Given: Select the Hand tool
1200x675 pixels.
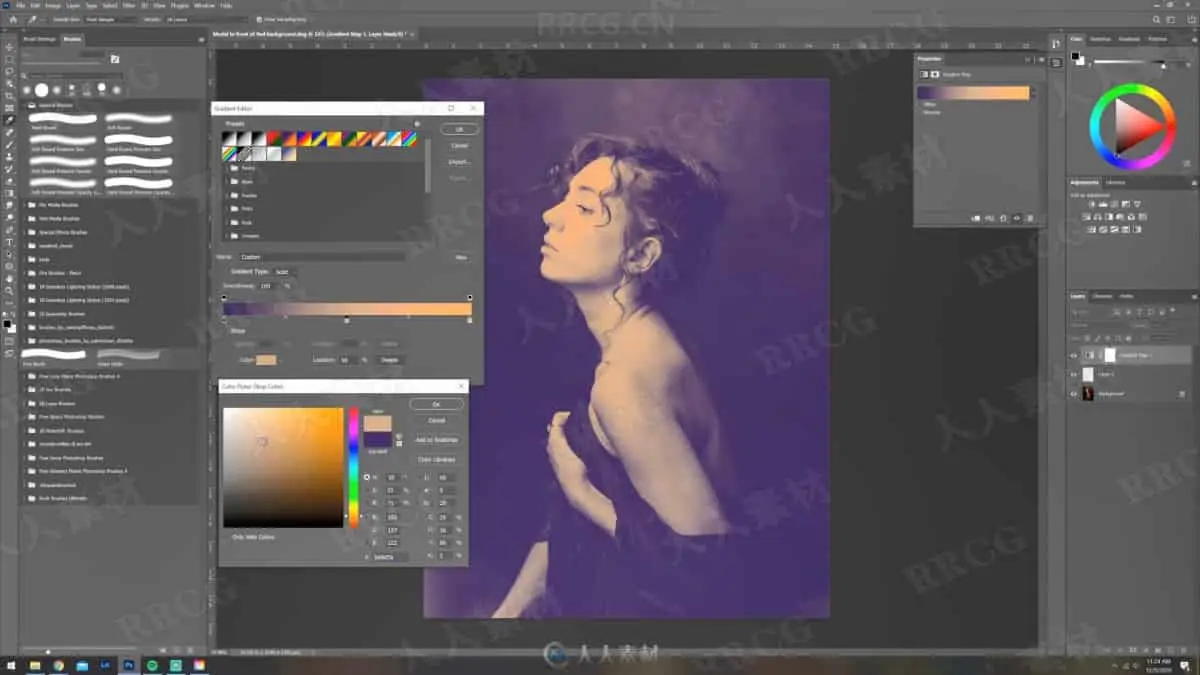Looking at the screenshot, I should [9, 278].
